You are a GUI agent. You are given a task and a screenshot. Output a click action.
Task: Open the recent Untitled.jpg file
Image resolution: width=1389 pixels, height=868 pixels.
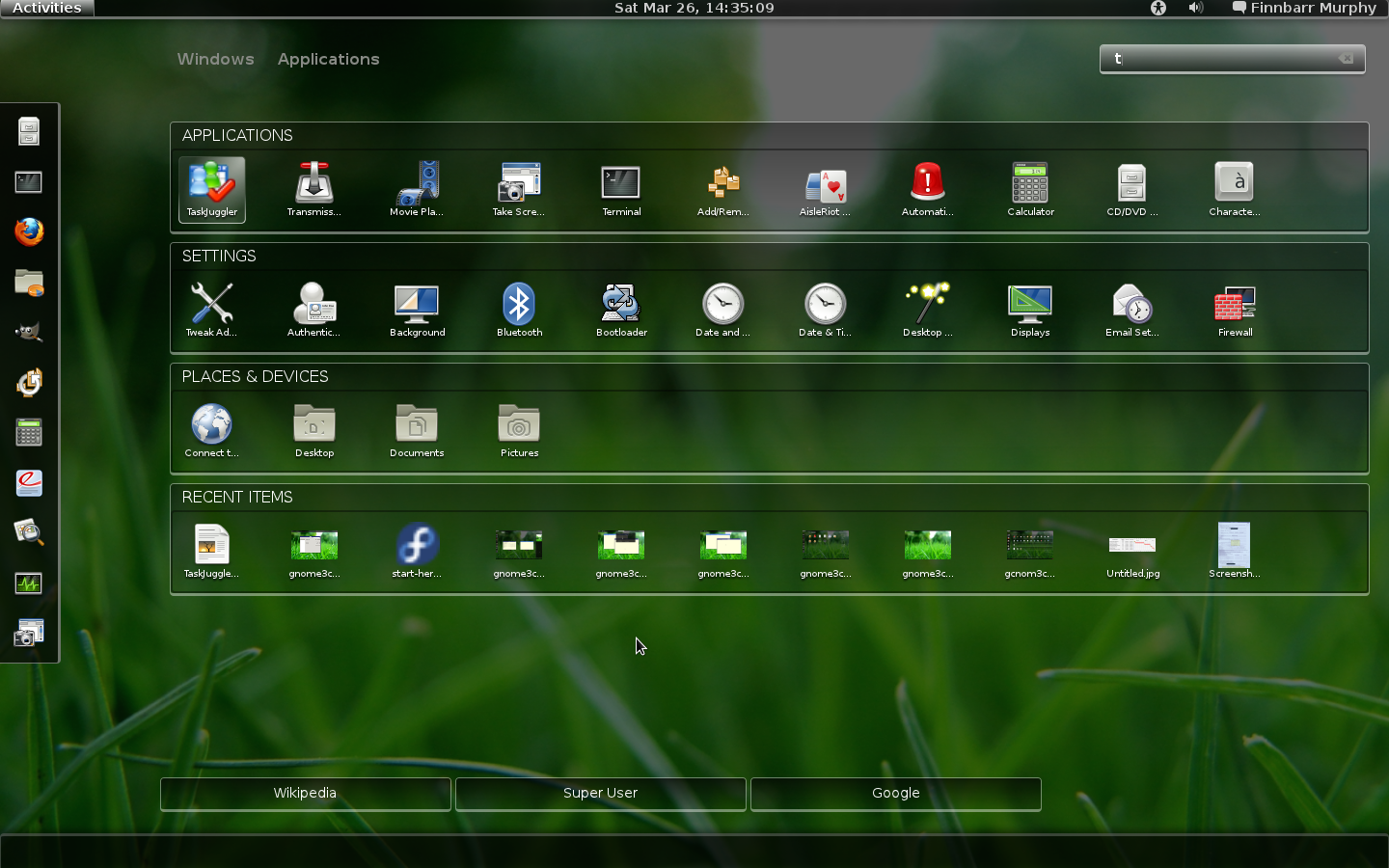pos(1132,552)
